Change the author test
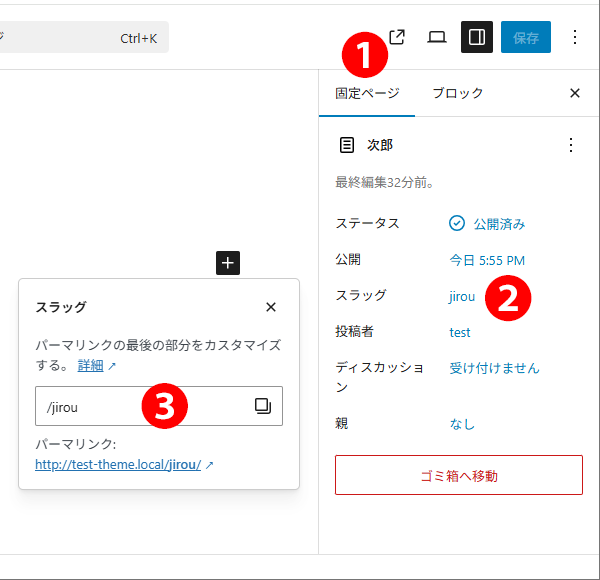 (460, 332)
